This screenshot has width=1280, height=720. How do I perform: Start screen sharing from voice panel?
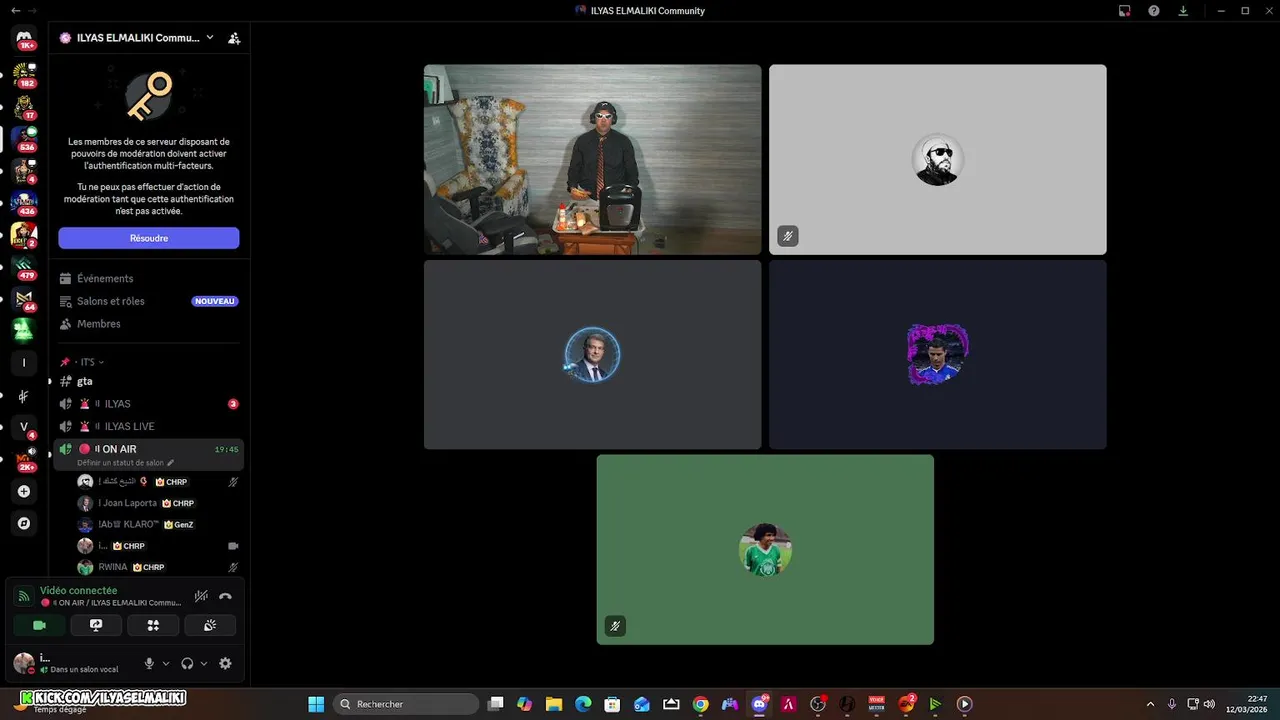tap(96, 625)
